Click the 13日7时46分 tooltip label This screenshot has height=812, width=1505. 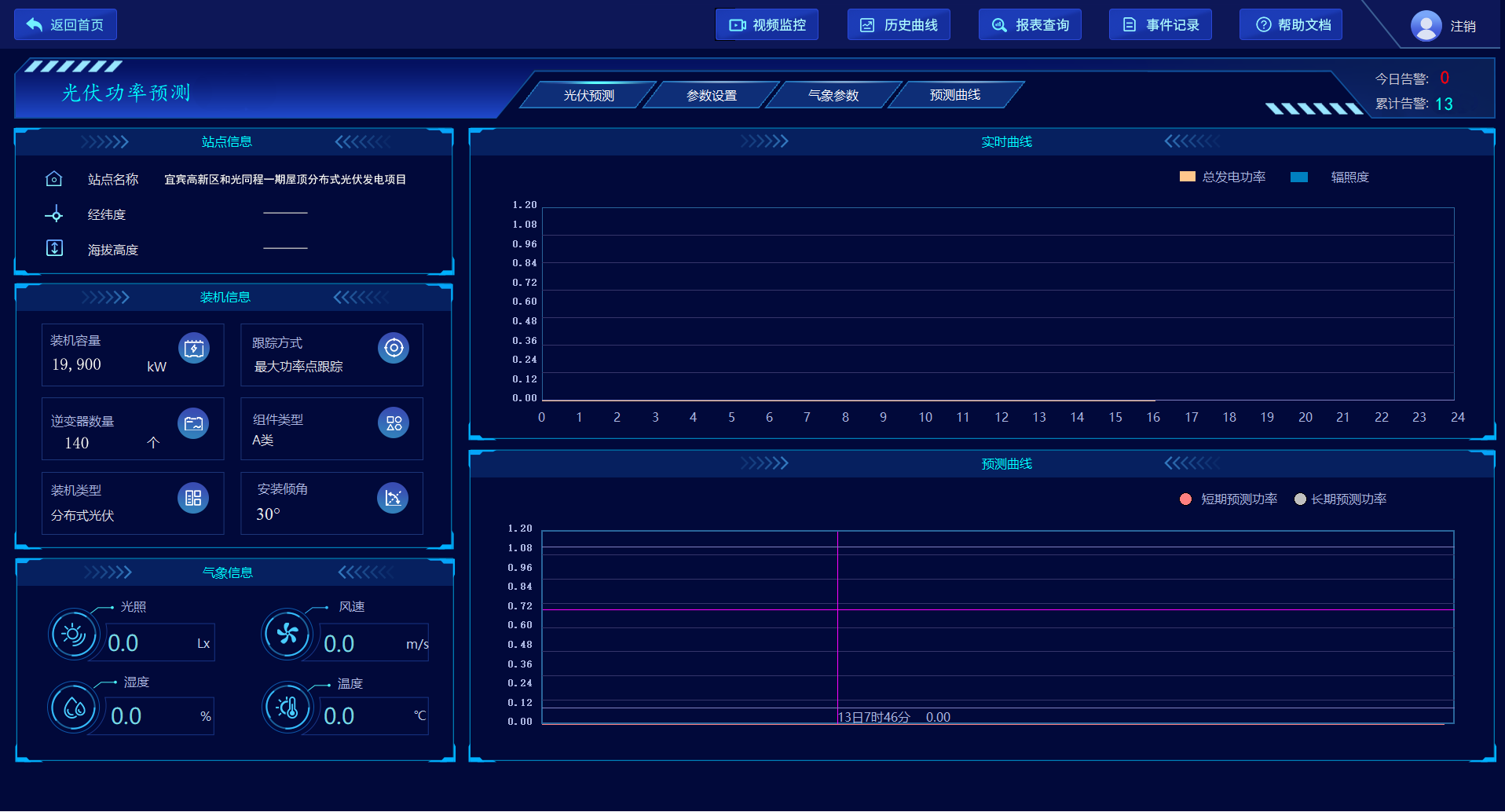point(874,718)
